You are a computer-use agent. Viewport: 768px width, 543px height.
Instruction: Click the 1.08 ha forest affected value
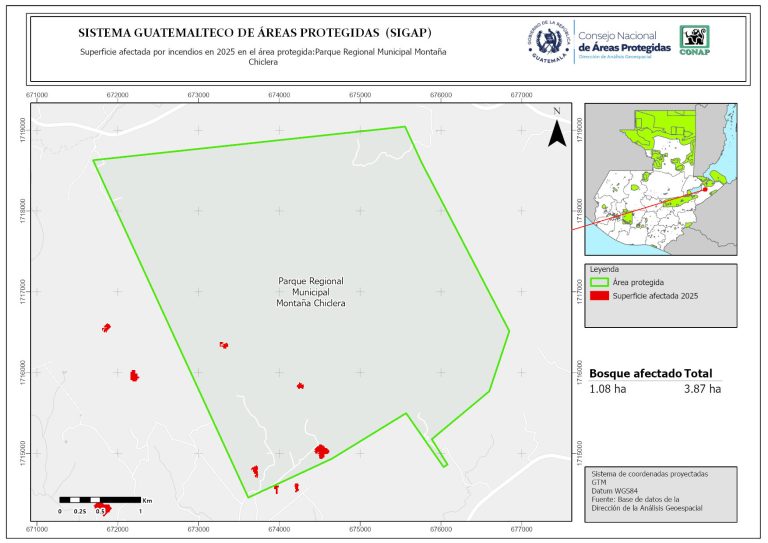click(606, 388)
